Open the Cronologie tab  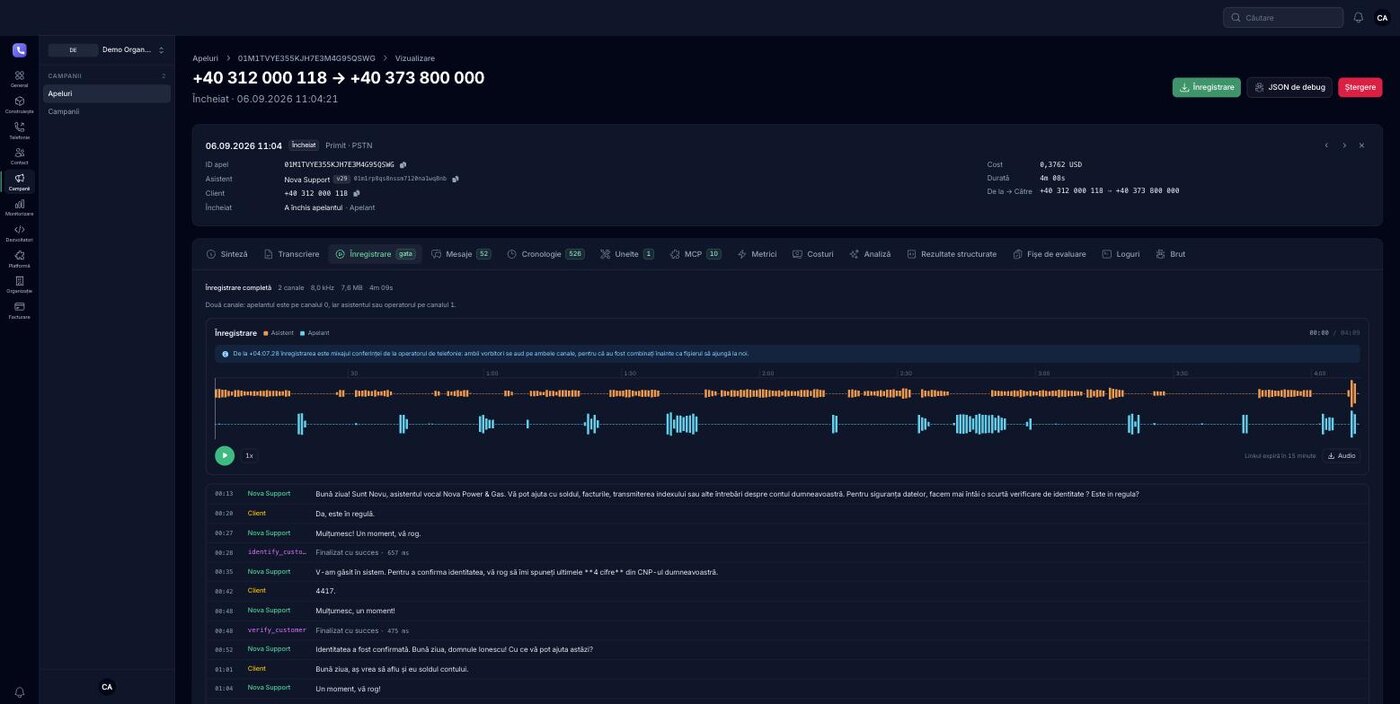coord(545,254)
